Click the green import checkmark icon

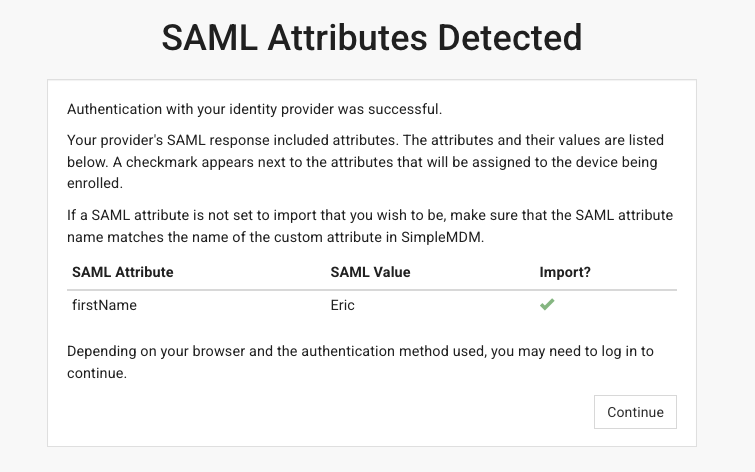547,305
